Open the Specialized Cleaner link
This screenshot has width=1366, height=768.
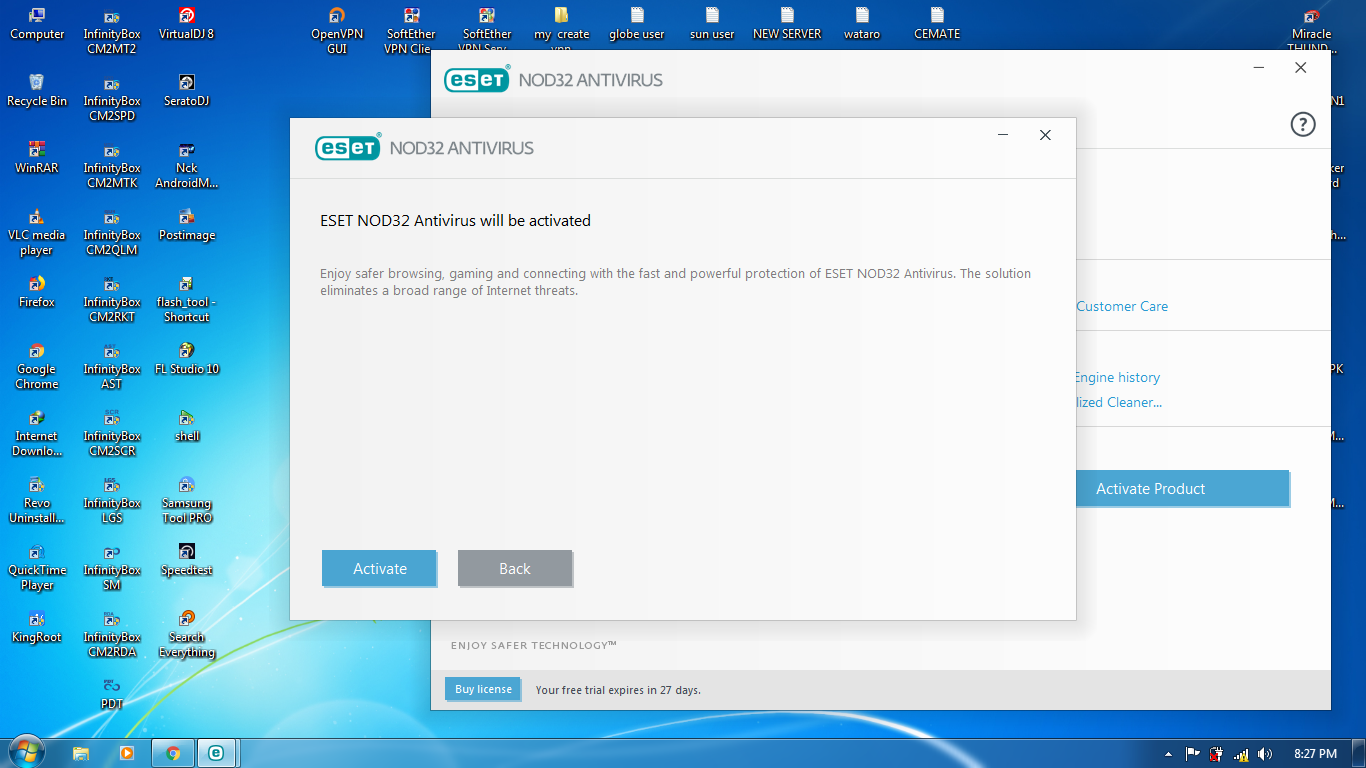coord(1119,402)
